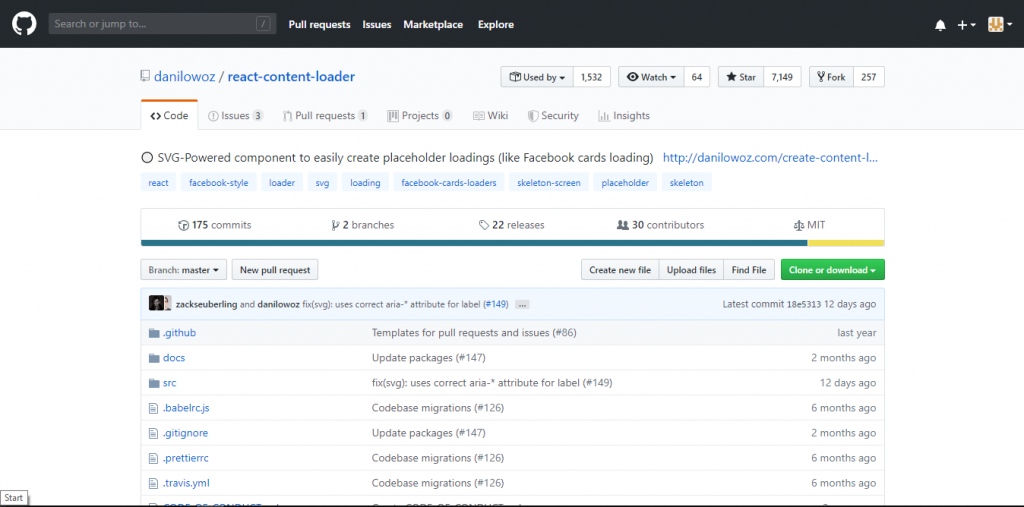This screenshot has height=507, width=1024.
Task: Open the GitHub logo homepage
Action: coord(24,24)
